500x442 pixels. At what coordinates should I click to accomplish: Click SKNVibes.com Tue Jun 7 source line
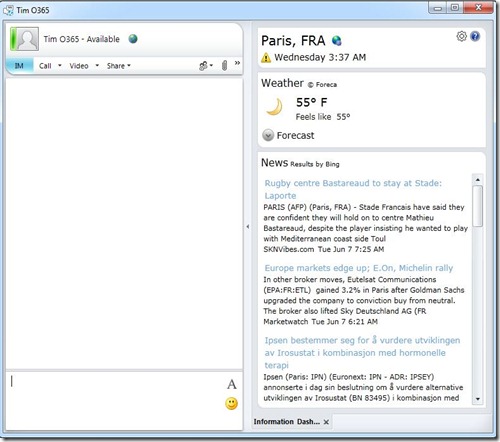(x=324, y=249)
